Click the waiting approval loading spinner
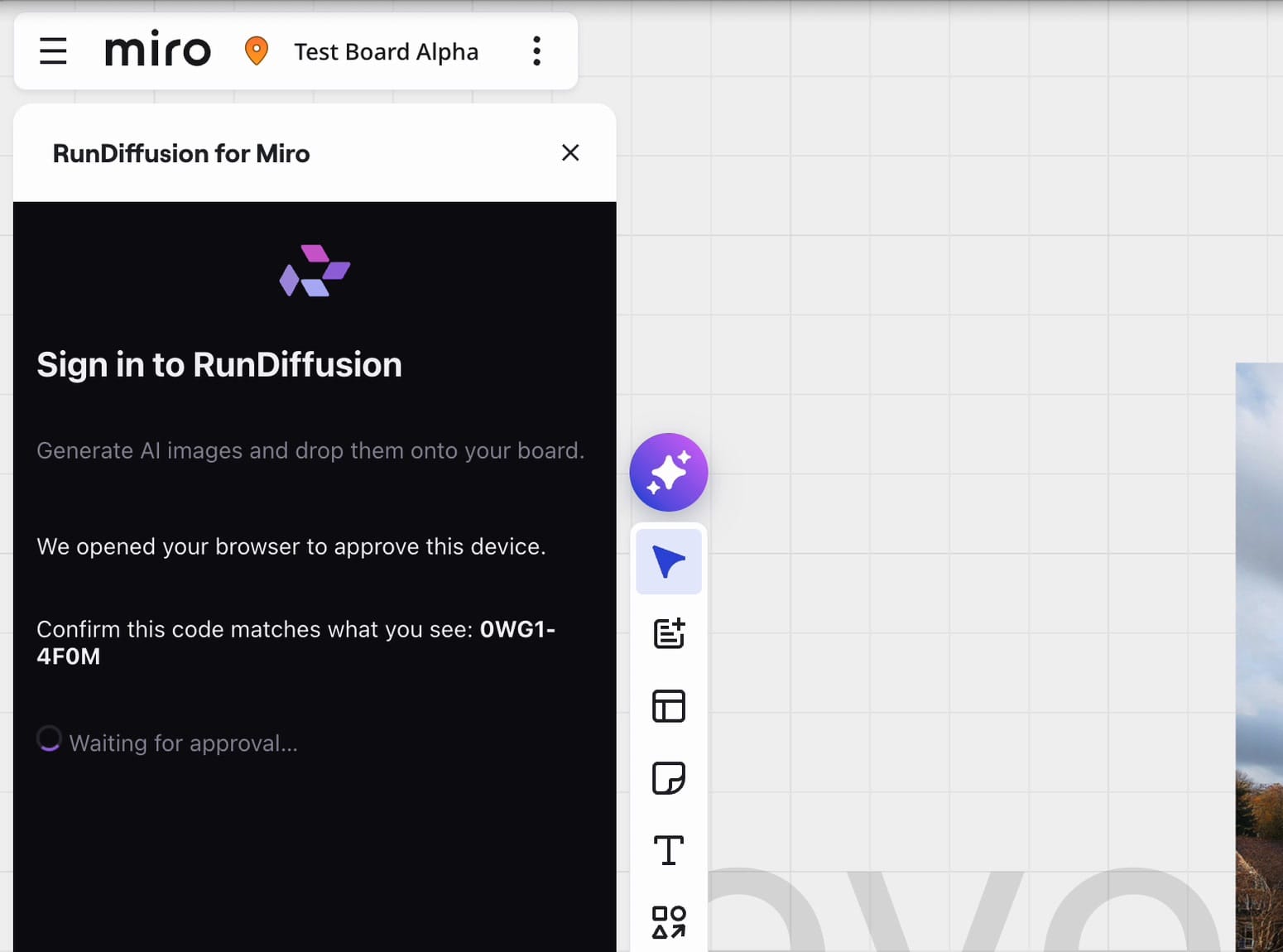1283x952 pixels. pyautogui.click(x=49, y=738)
